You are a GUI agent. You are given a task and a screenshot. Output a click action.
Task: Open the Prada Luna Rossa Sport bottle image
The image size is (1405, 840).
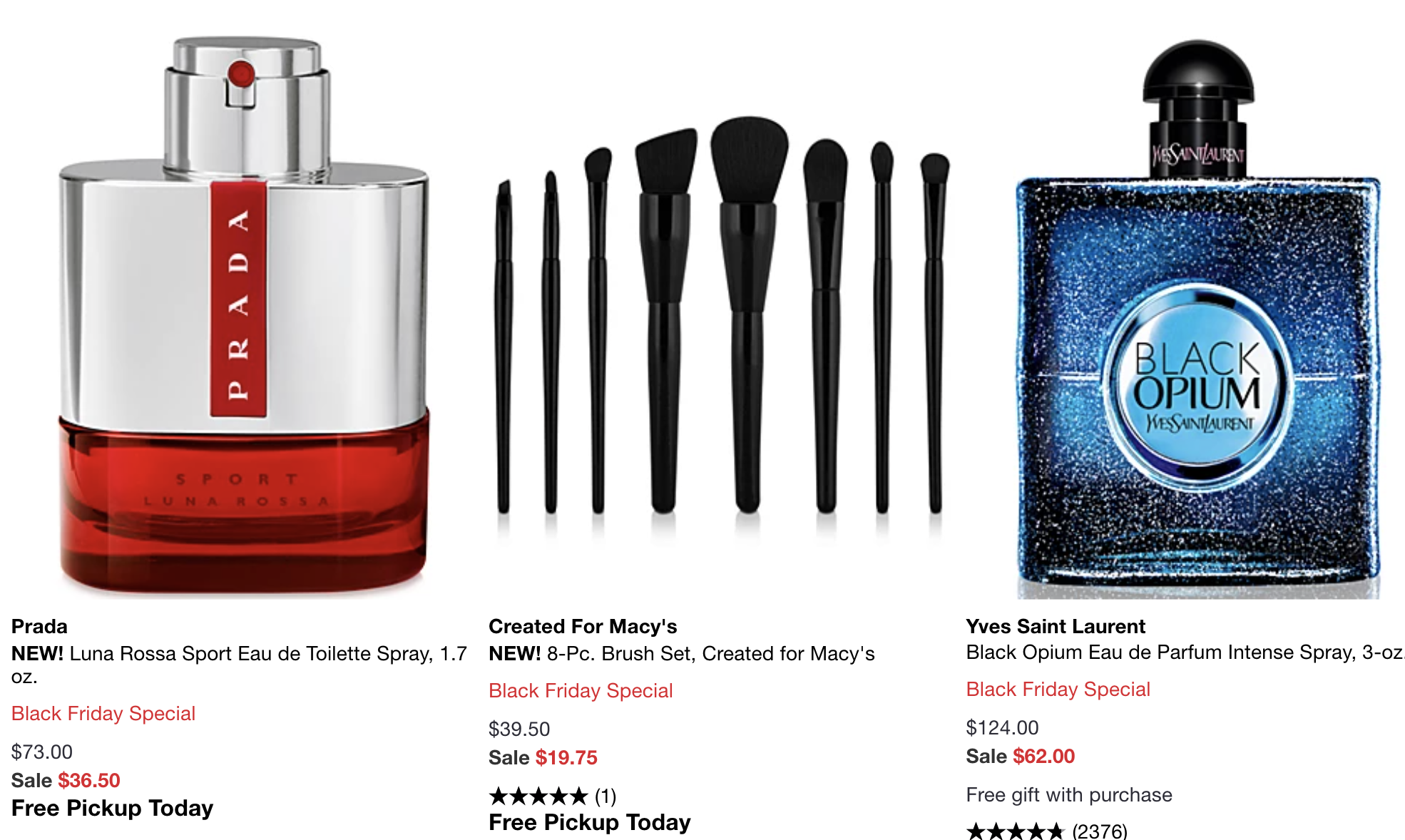[x=244, y=315]
